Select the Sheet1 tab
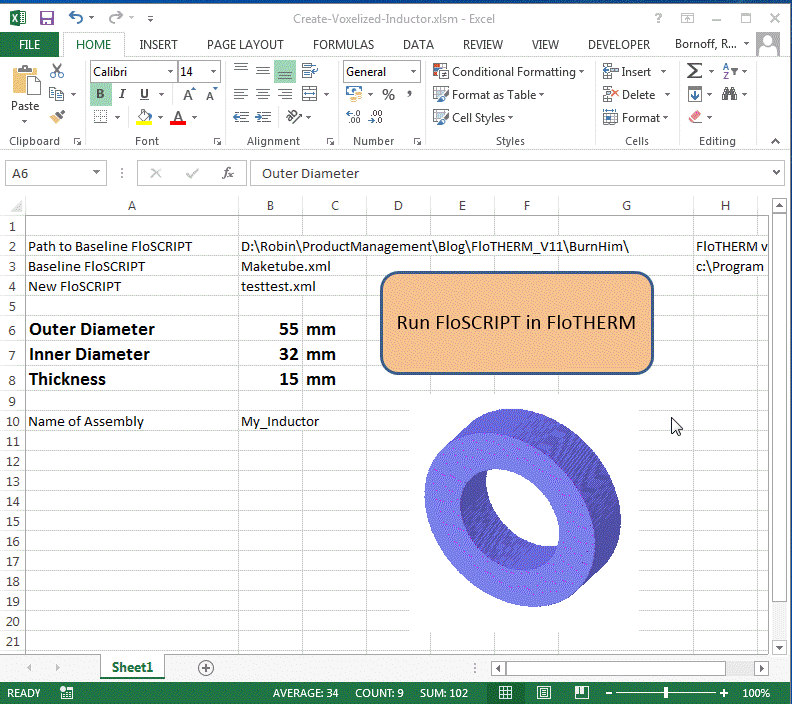The height and width of the screenshot is (704, 792). [132, 667]
